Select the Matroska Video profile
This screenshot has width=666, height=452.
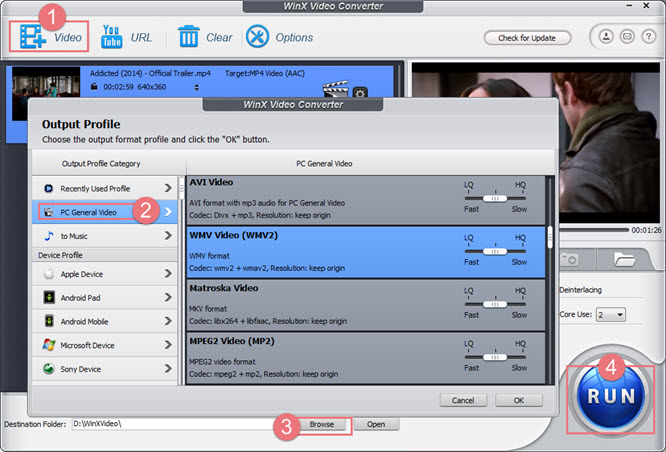[x=366, y=305]
